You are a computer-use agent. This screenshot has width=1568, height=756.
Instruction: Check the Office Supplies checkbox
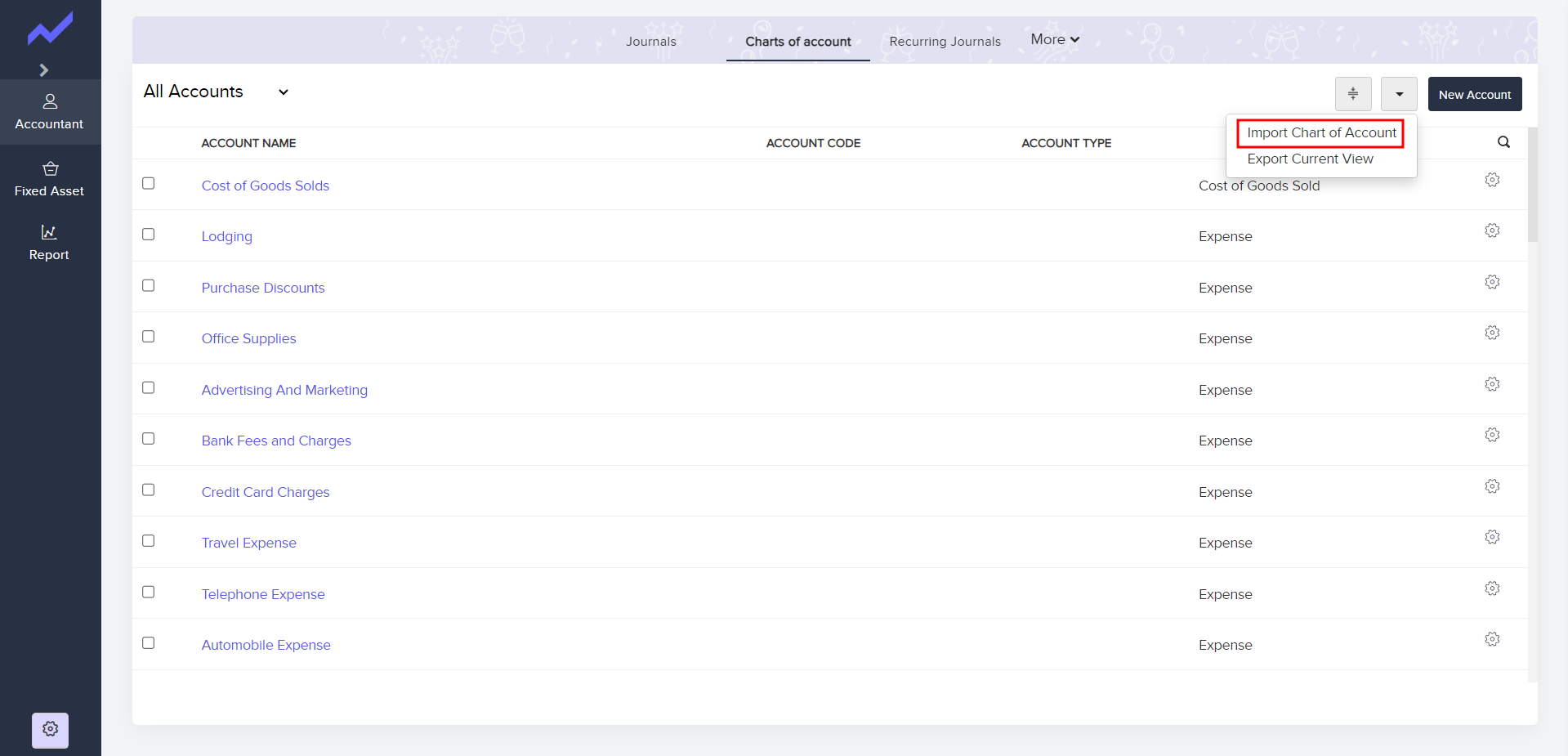pos(148,336)
